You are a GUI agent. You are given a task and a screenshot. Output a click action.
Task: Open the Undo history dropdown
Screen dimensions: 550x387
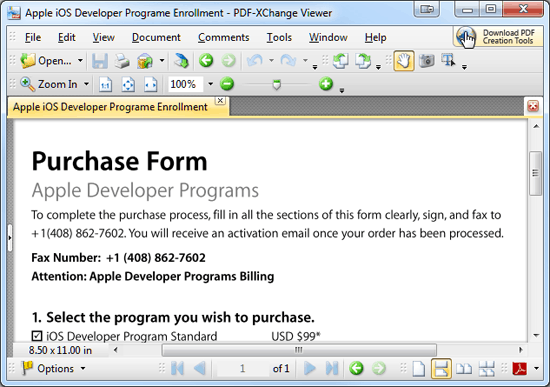271,61
